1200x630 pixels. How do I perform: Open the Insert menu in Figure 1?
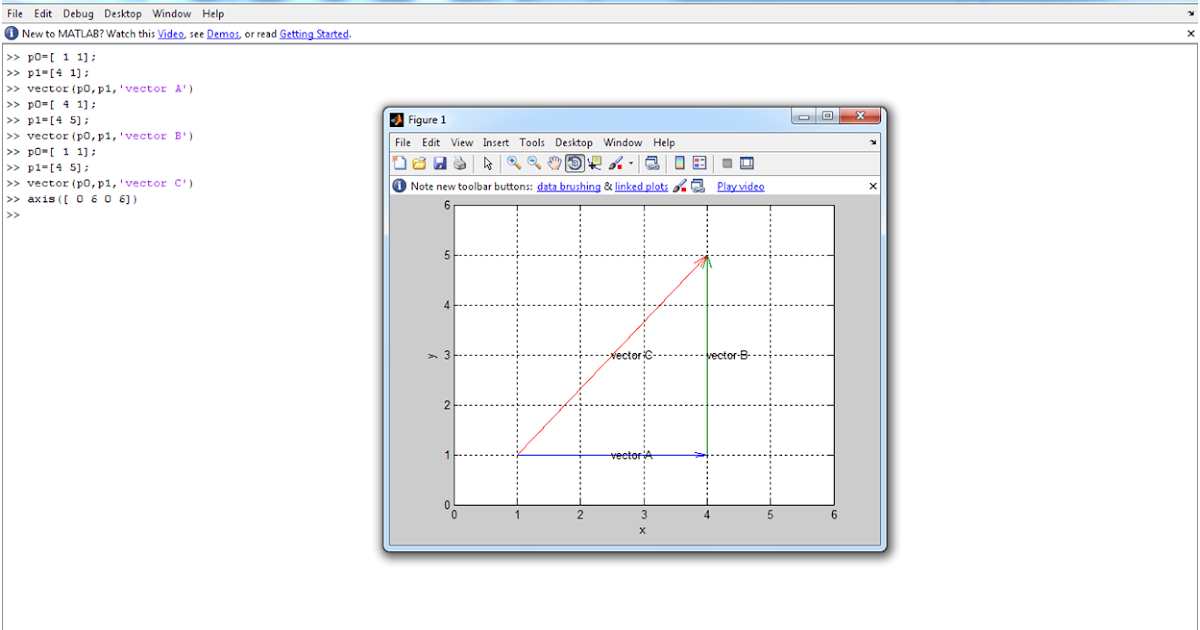pos(496,142)
